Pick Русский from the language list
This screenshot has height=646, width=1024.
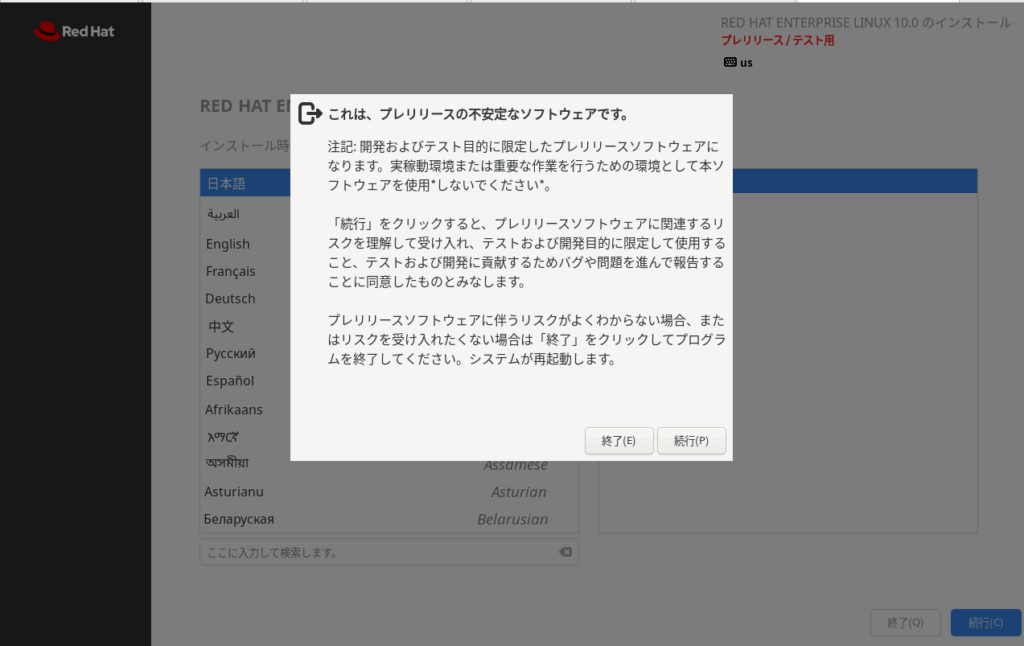(230, 353)
